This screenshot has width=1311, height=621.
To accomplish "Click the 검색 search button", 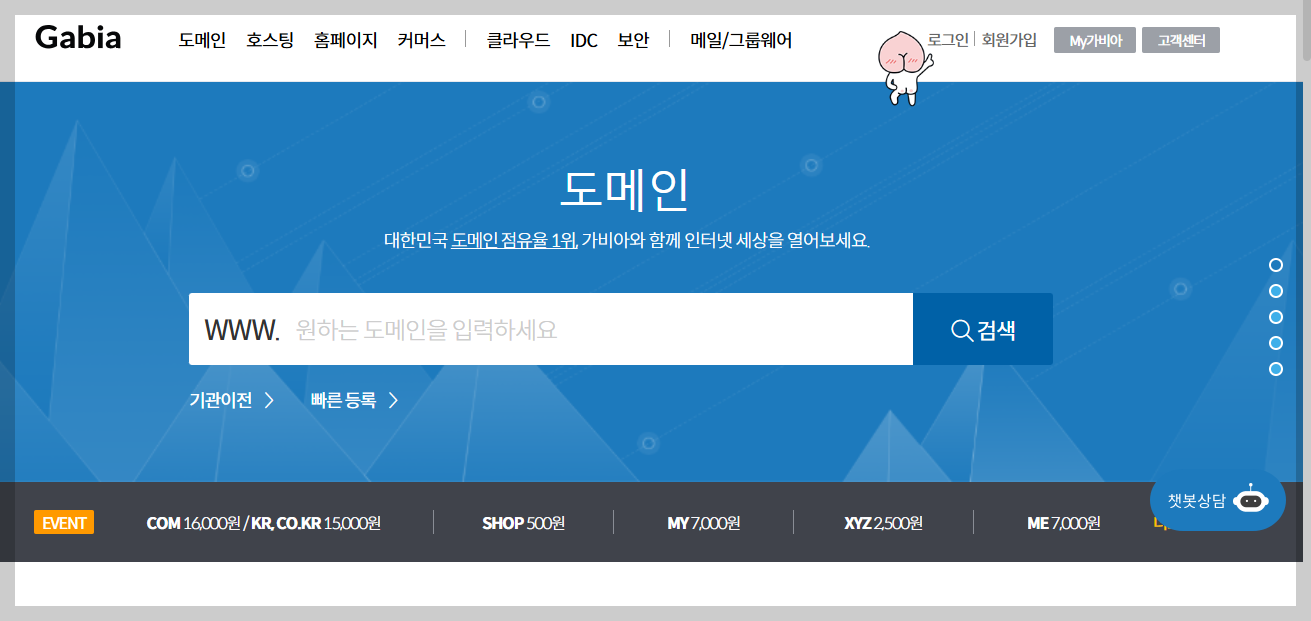I will pos(983,328).
